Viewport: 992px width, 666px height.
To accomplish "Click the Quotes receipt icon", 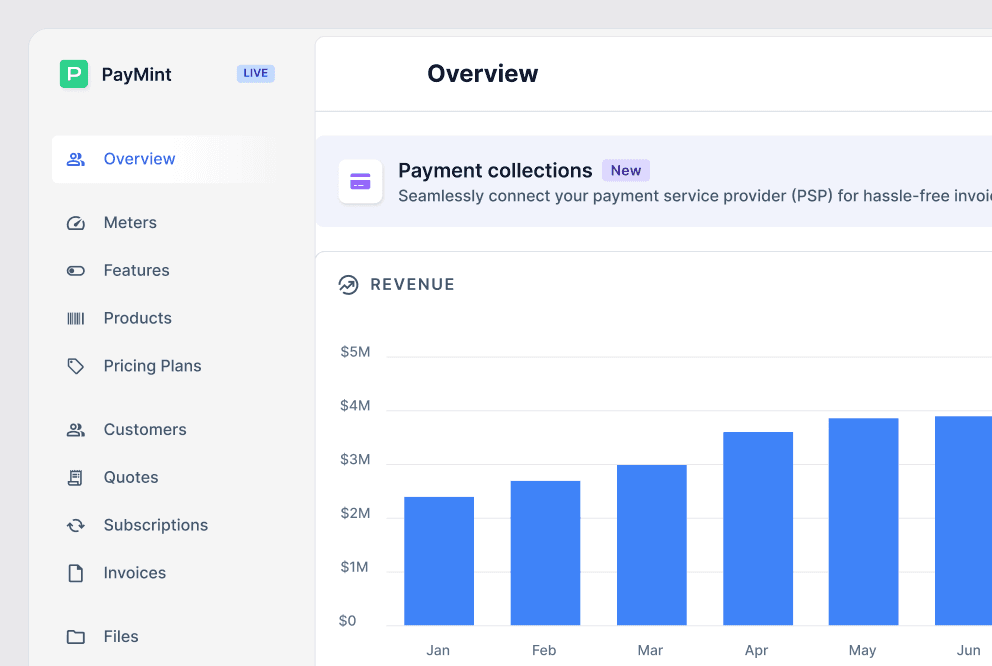I will [75, 478].
